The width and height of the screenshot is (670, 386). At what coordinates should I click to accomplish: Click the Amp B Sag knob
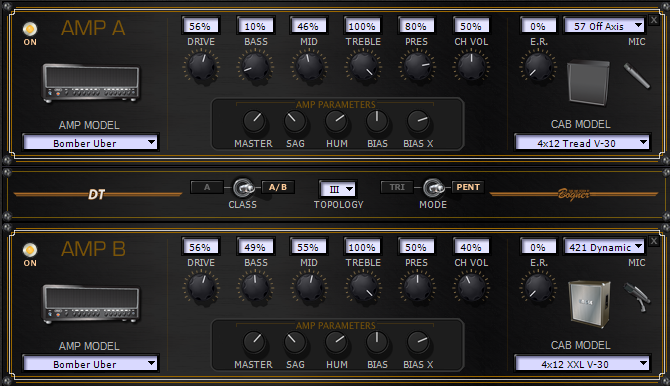pyautogui.click(x=295, y=342)
